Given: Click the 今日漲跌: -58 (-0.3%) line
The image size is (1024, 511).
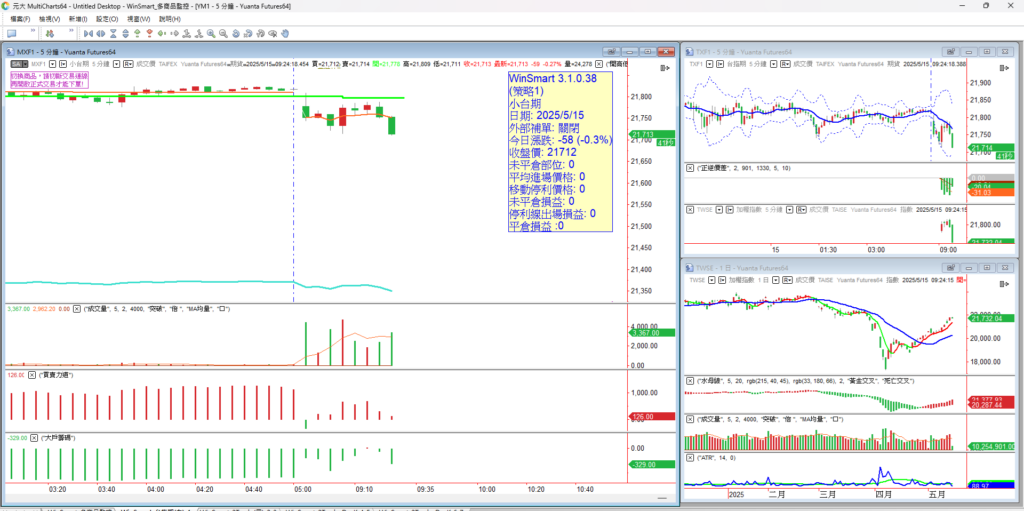Looking at the screenshot, I should click(560, 140).
